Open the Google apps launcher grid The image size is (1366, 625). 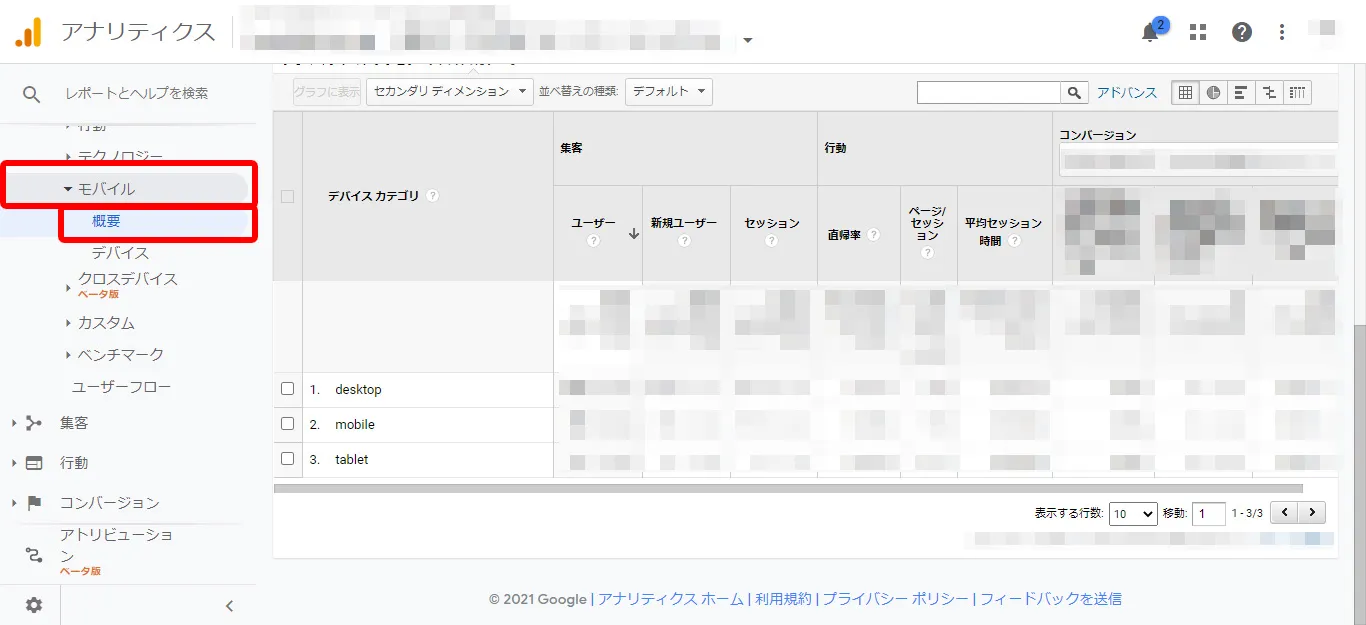1197,32
